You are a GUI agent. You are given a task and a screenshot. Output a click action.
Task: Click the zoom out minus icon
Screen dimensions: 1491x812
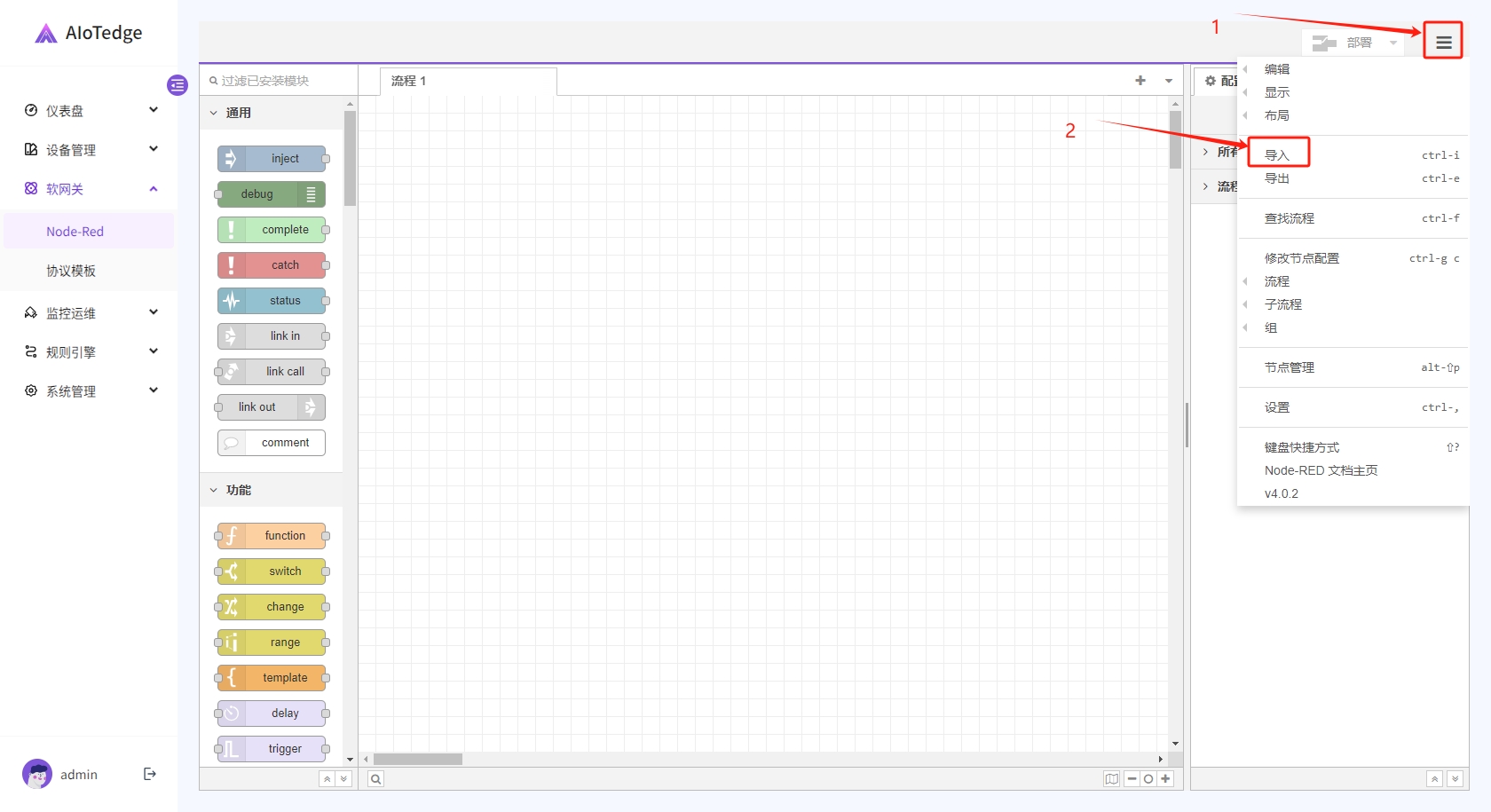click(1132, 778)
